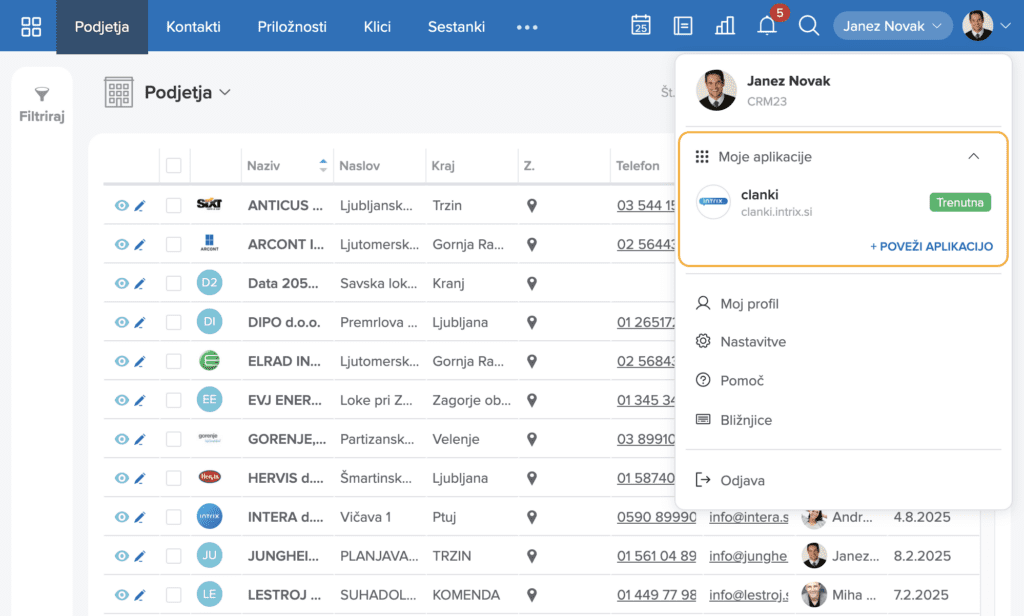1024x616 pixels.
Task: Check the checkbox for GORENJE row
Action: click(174, 439)
